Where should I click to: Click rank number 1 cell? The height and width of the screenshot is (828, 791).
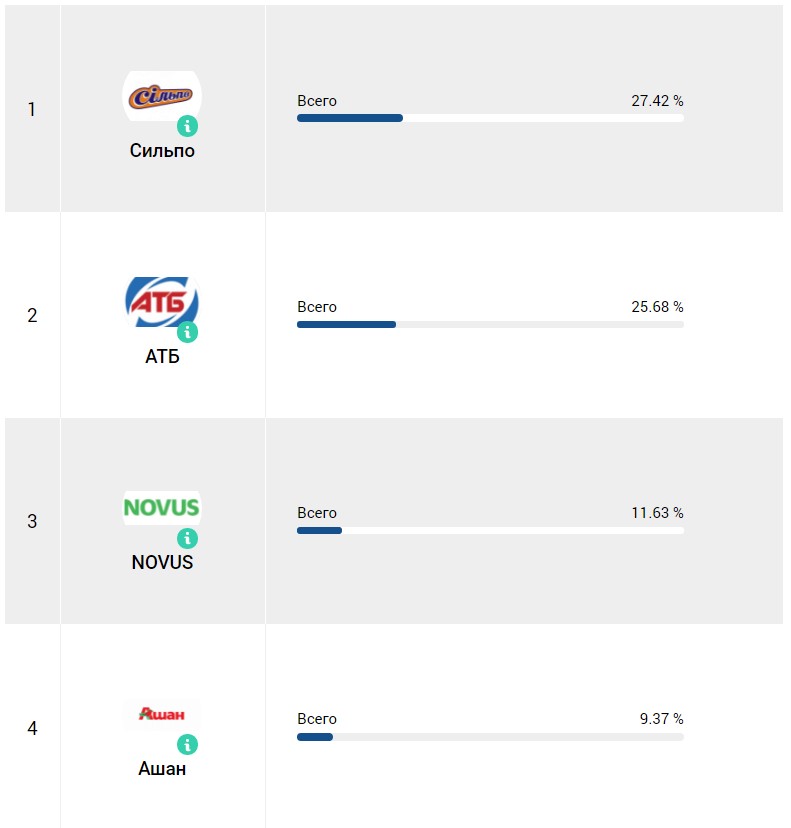32,109
